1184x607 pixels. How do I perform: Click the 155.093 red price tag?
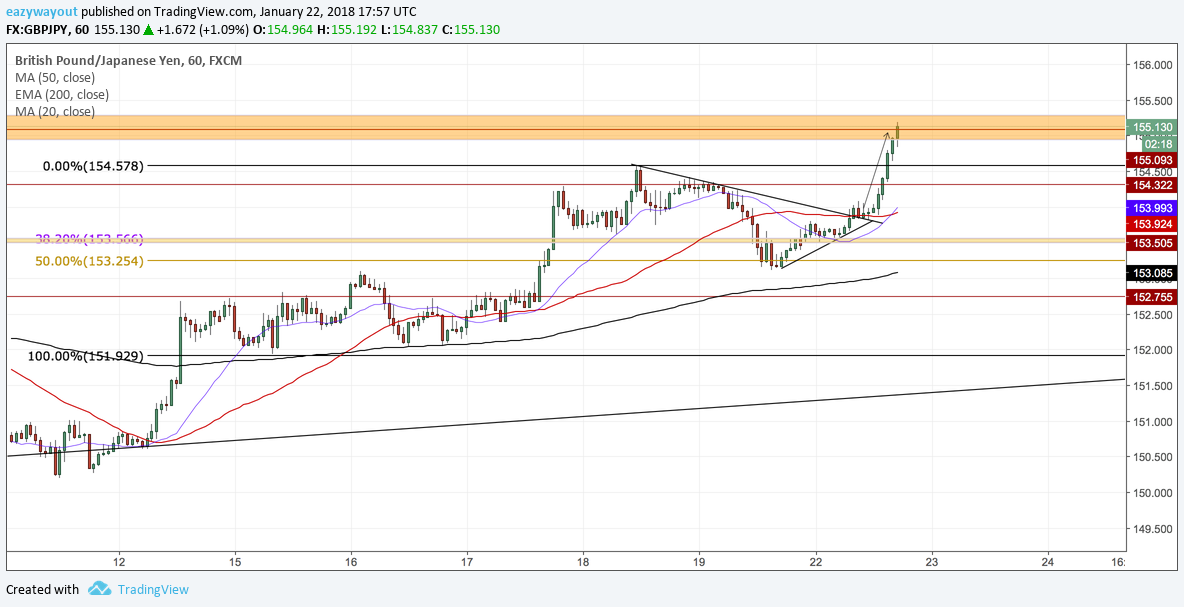[1151, 160]
